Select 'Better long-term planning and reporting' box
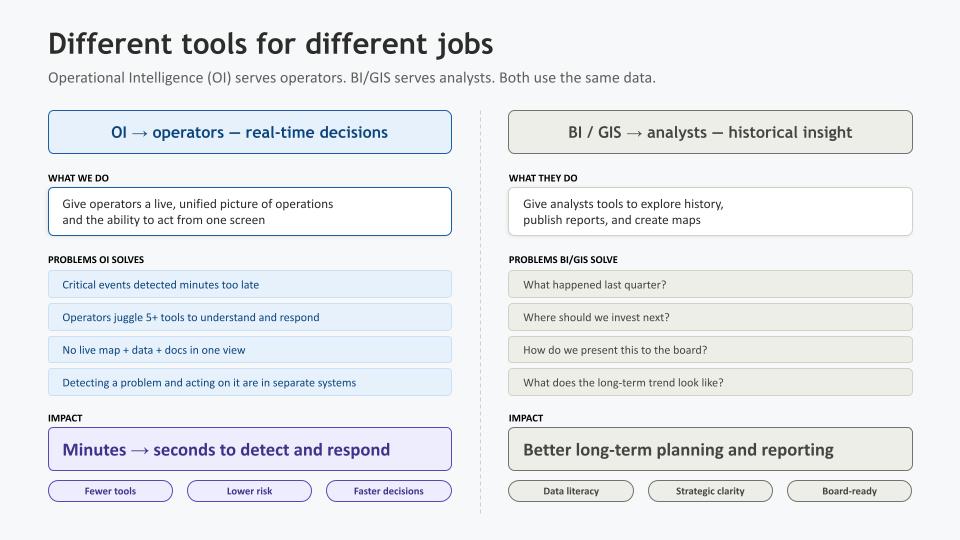This screenshot has height=540, width=960. [x=710, y=449]
